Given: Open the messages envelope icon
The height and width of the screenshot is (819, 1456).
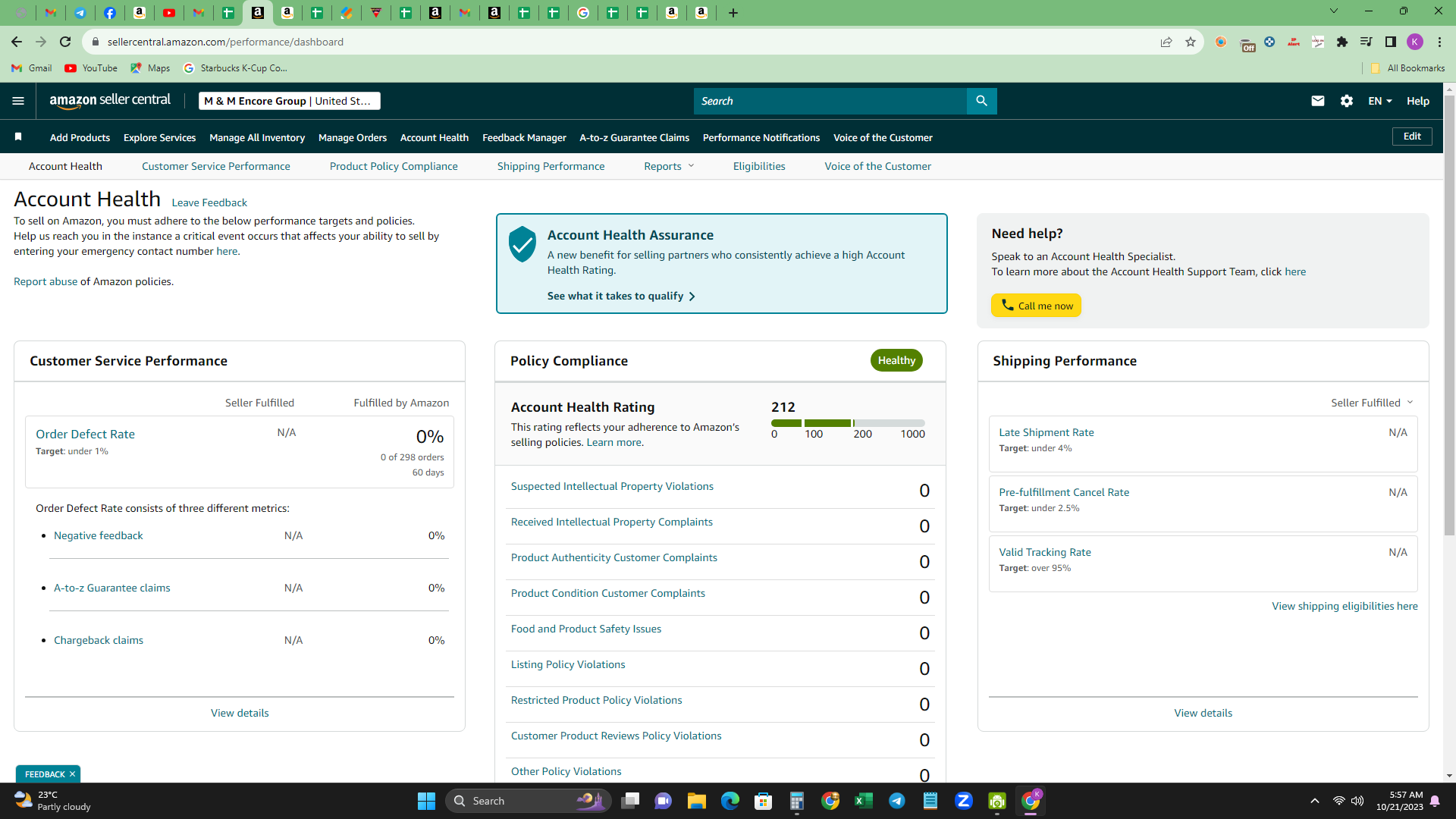Looking at the screenshot, I should click(x=1318, y=101).
